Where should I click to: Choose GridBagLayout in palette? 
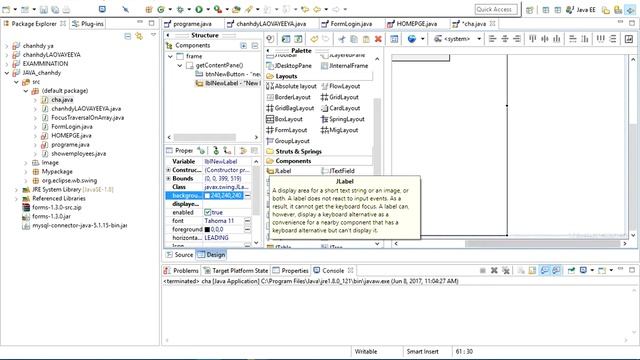pos(290,108)
